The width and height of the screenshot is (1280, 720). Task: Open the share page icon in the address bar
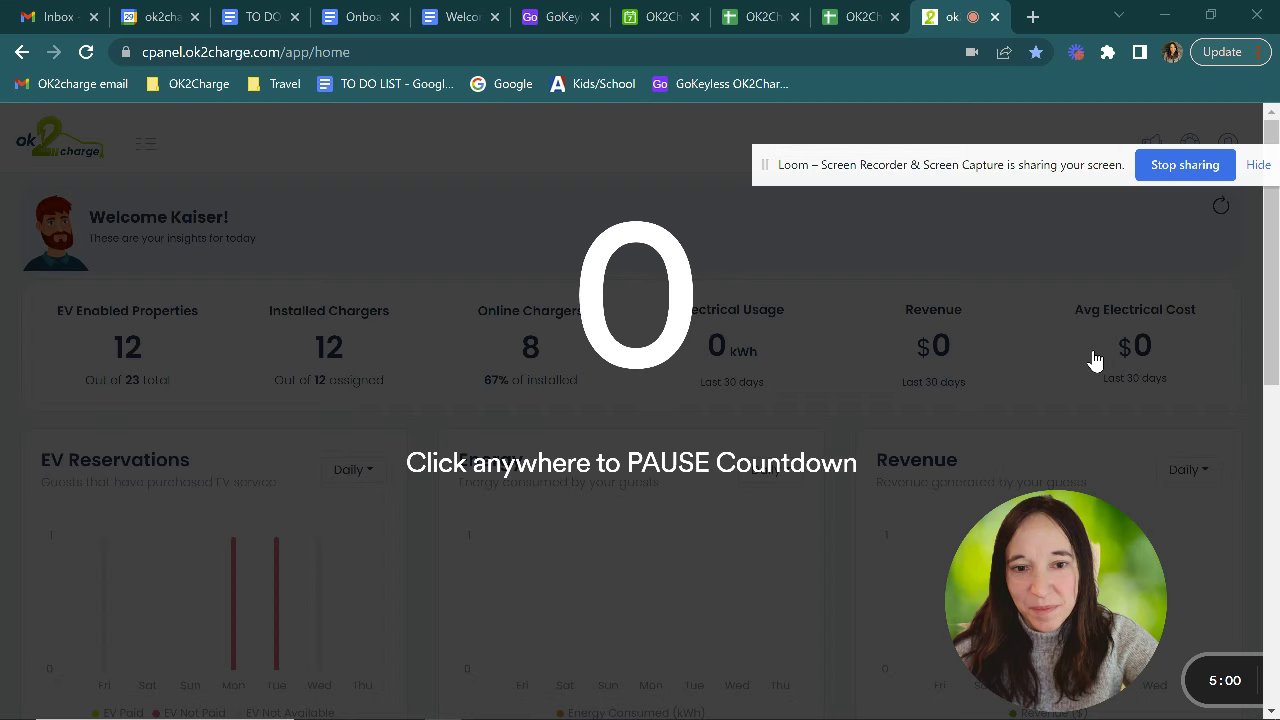tap(1004, 52)
